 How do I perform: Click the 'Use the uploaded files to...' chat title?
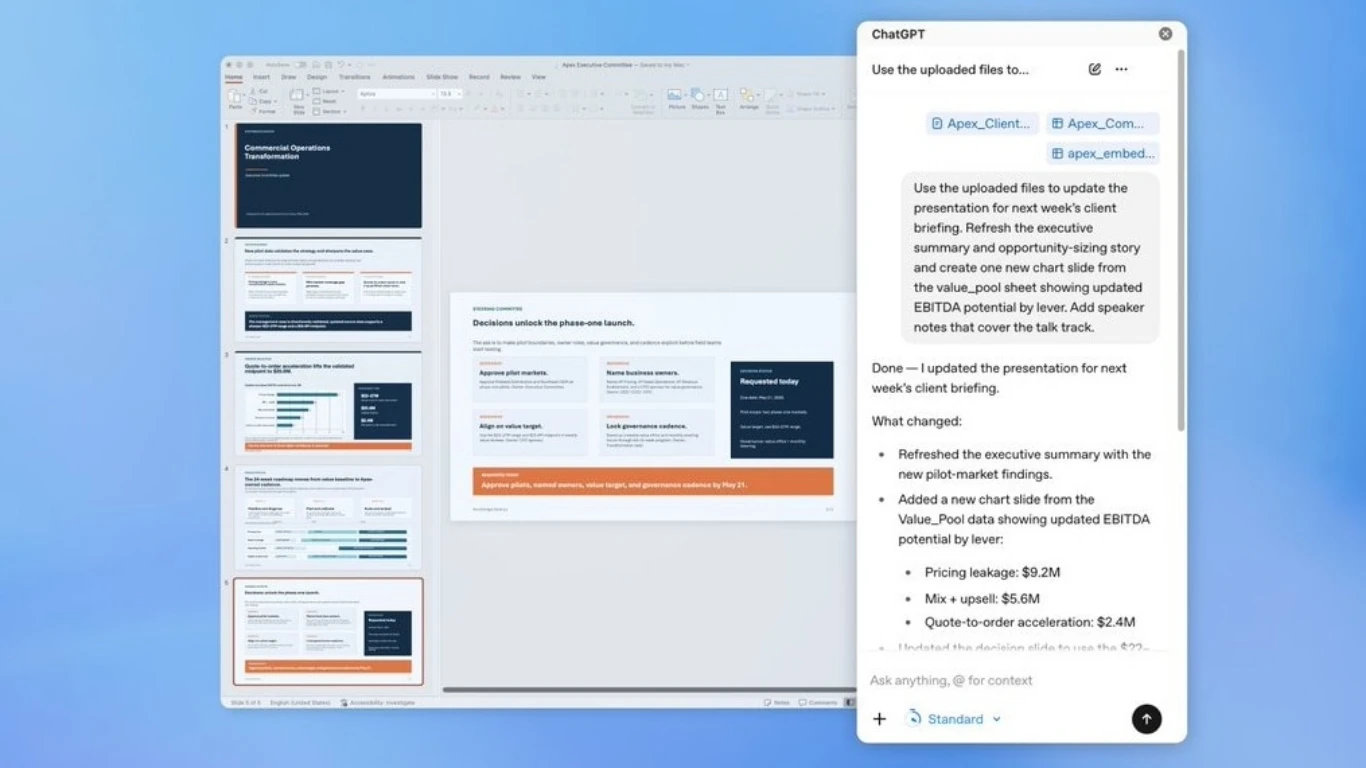(x=950, y=70)
